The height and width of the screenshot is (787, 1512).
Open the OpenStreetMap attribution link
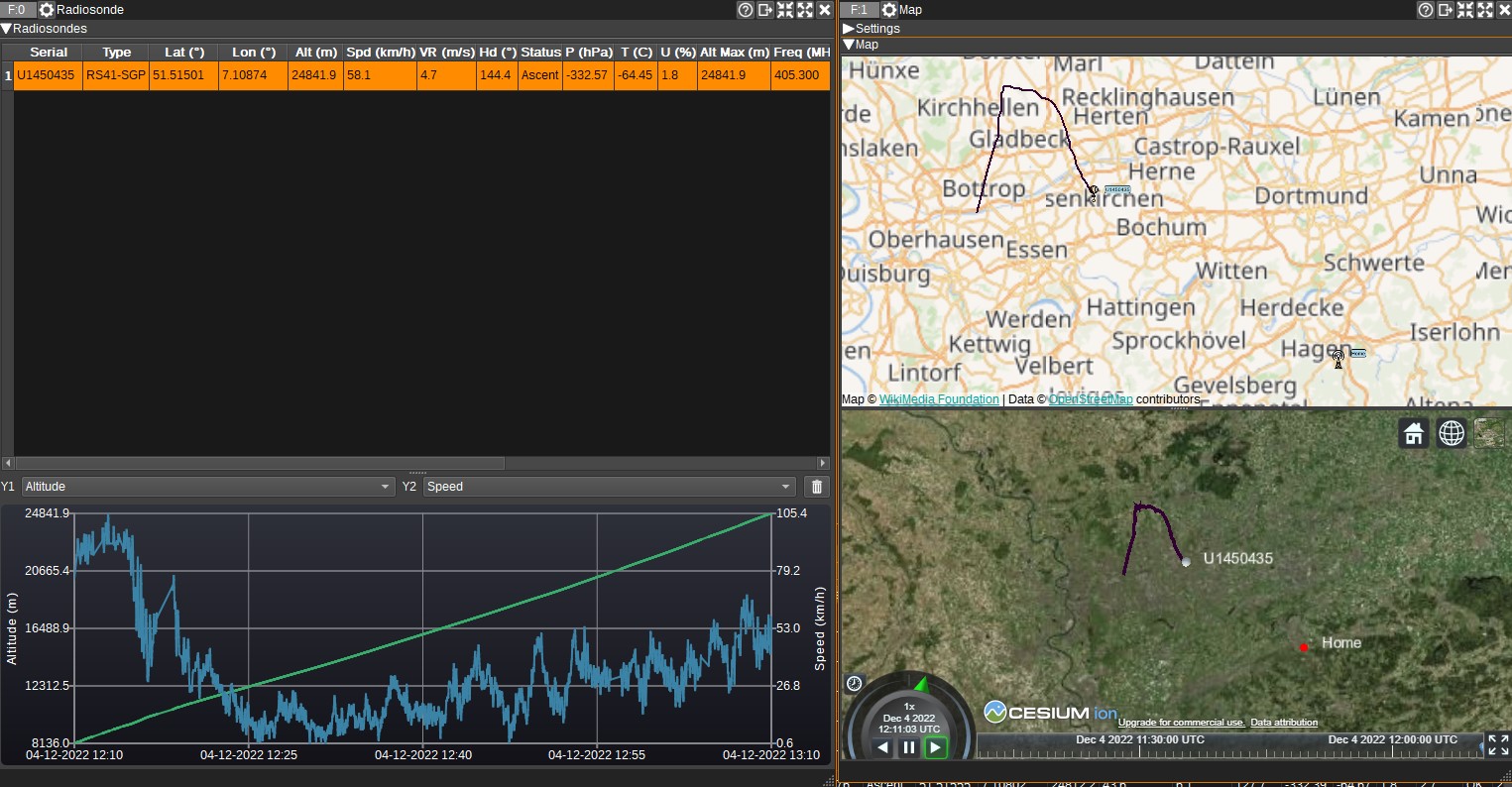[x=1090, y=399]
